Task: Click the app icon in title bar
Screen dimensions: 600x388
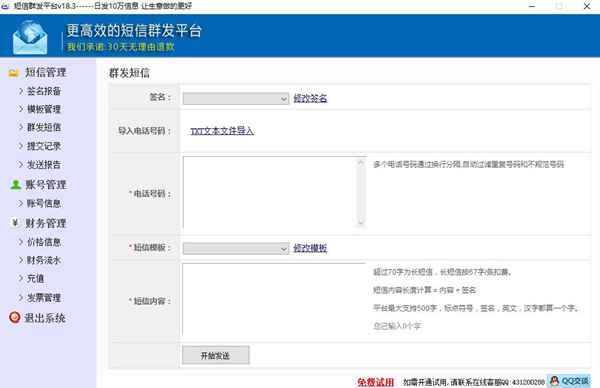Action: [x=5, y=6]
